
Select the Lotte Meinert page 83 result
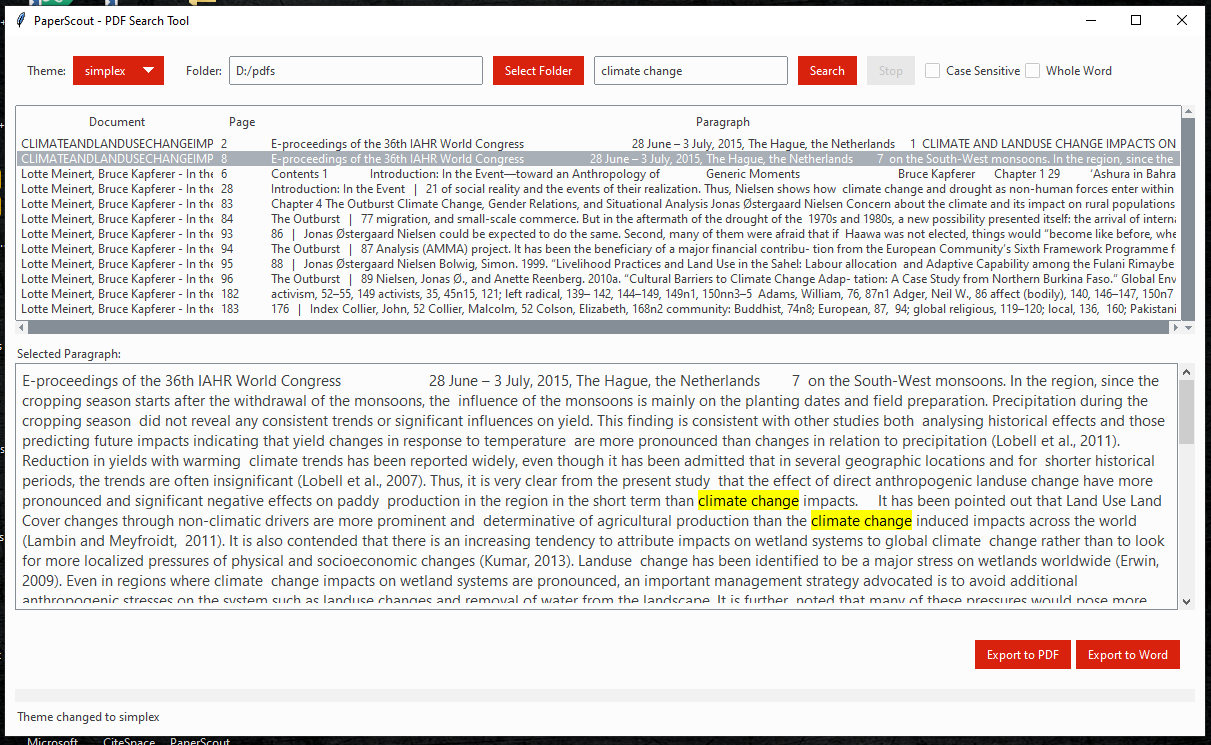click(x=598, y=204)
